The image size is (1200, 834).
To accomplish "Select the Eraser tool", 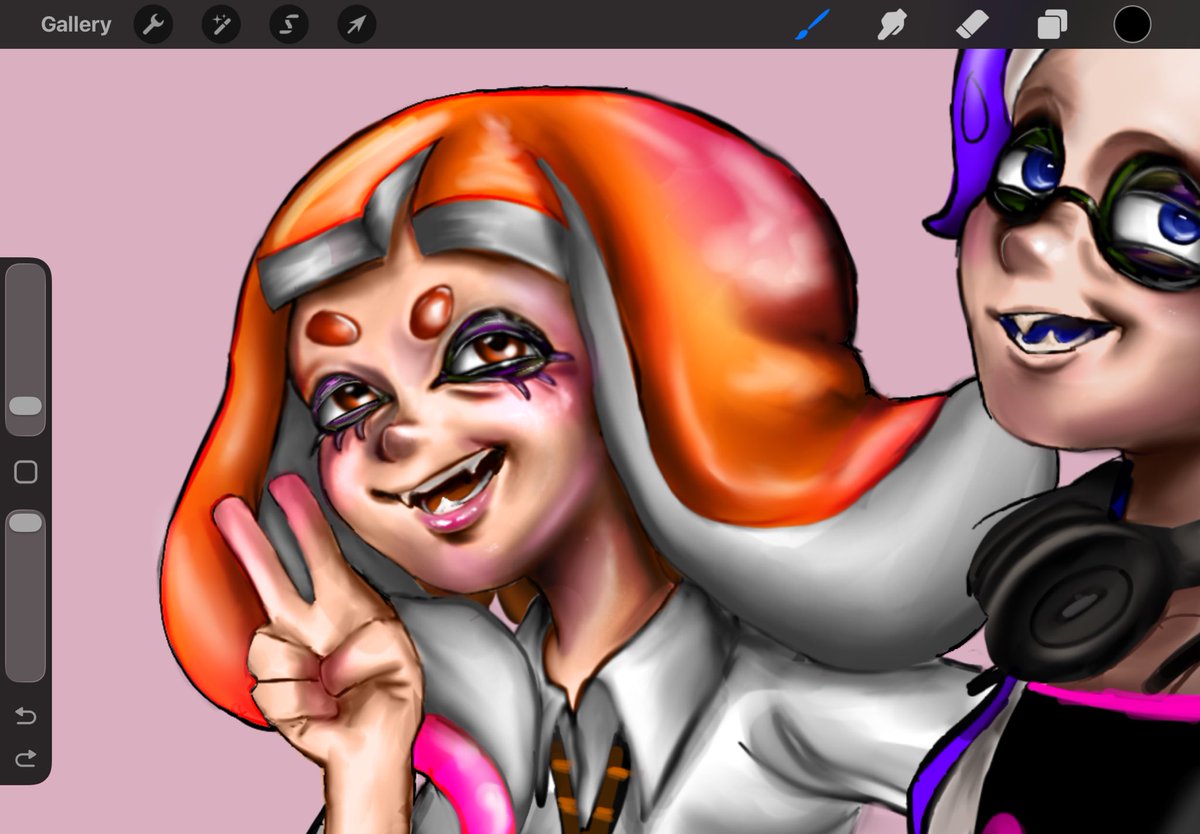I will coord(971,25).
